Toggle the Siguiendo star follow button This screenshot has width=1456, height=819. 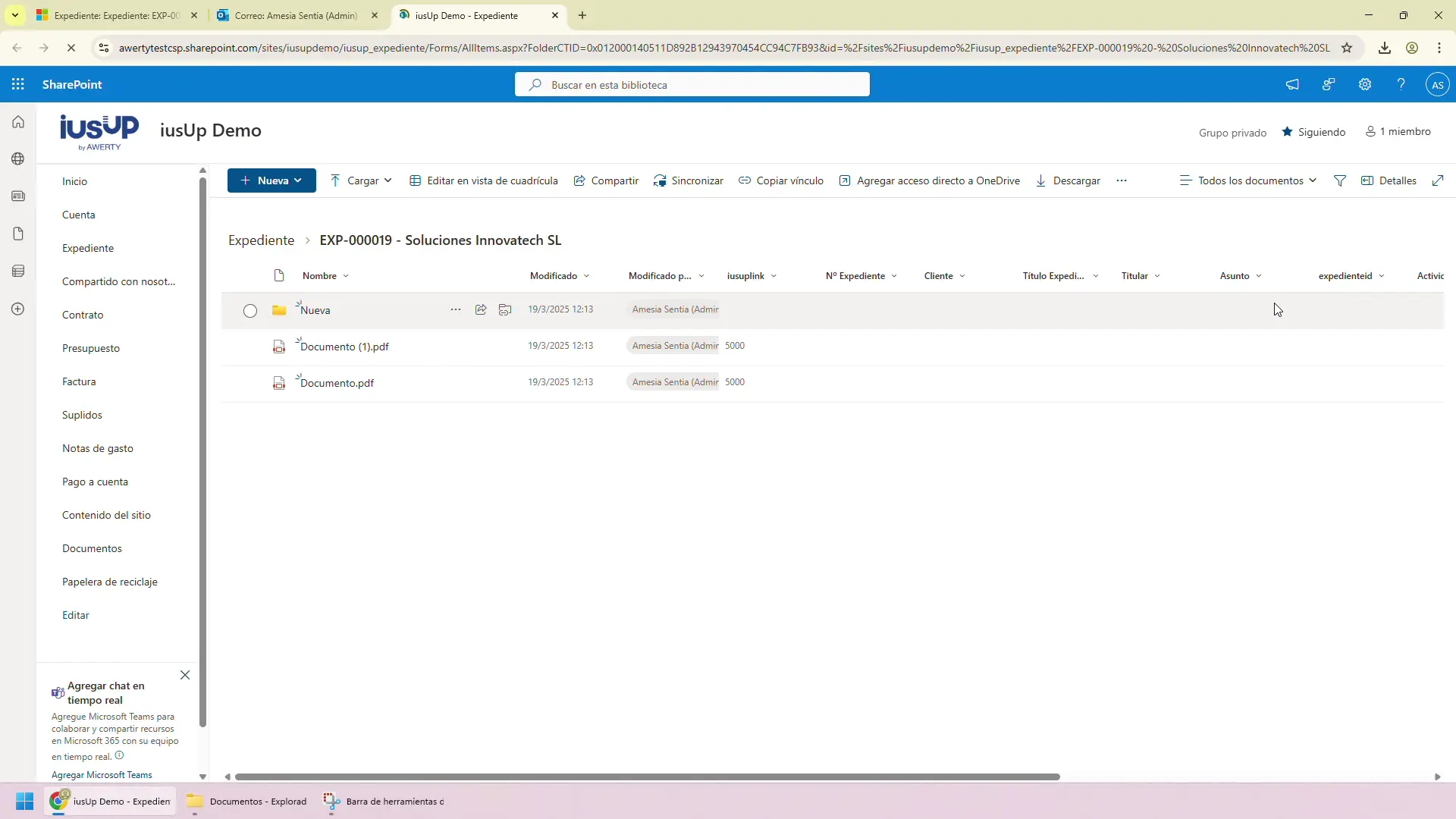1313,132
